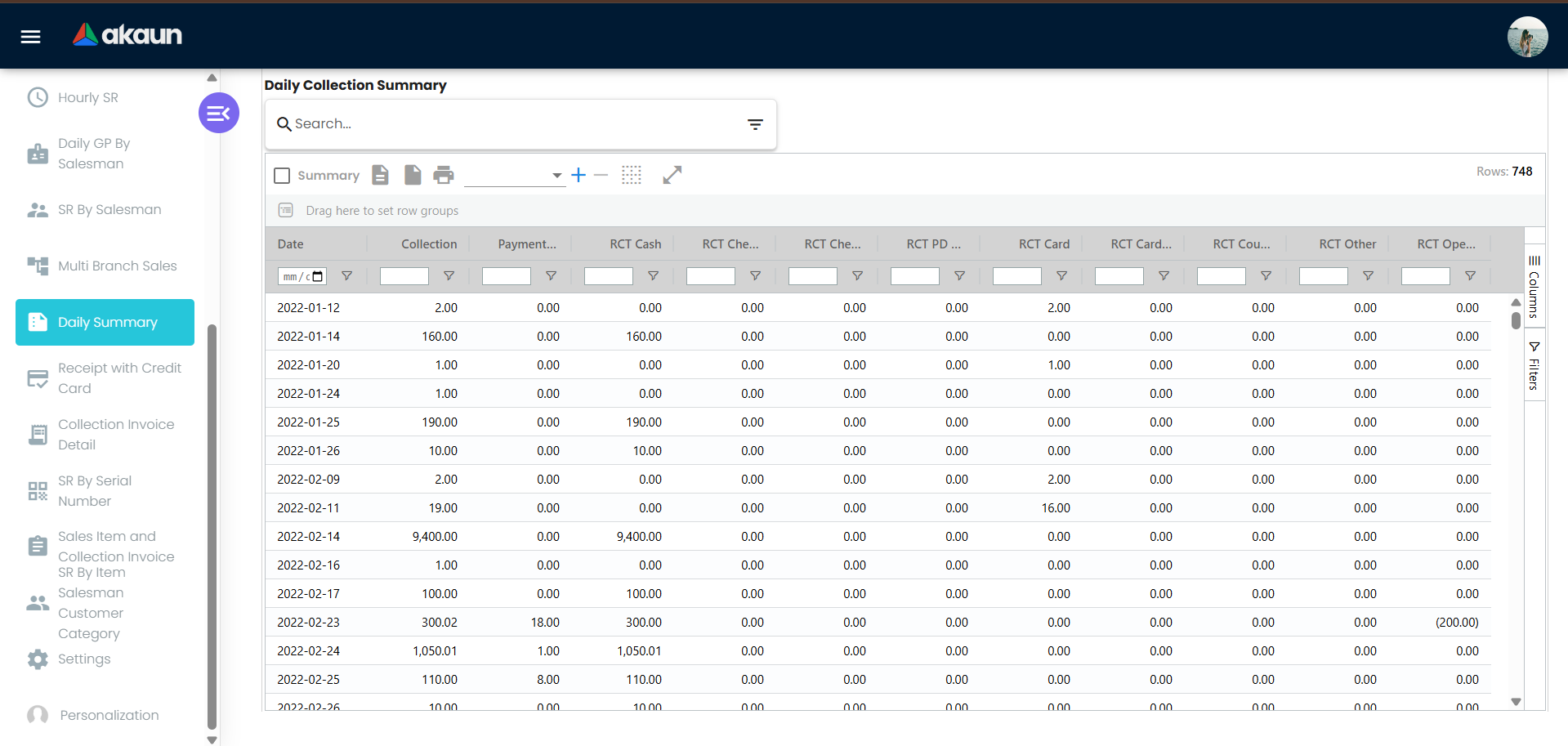This screenshot has width=1568, height=746.
Task: Collapse the sidebar with the purple button
Action: [x=219, y=113]
